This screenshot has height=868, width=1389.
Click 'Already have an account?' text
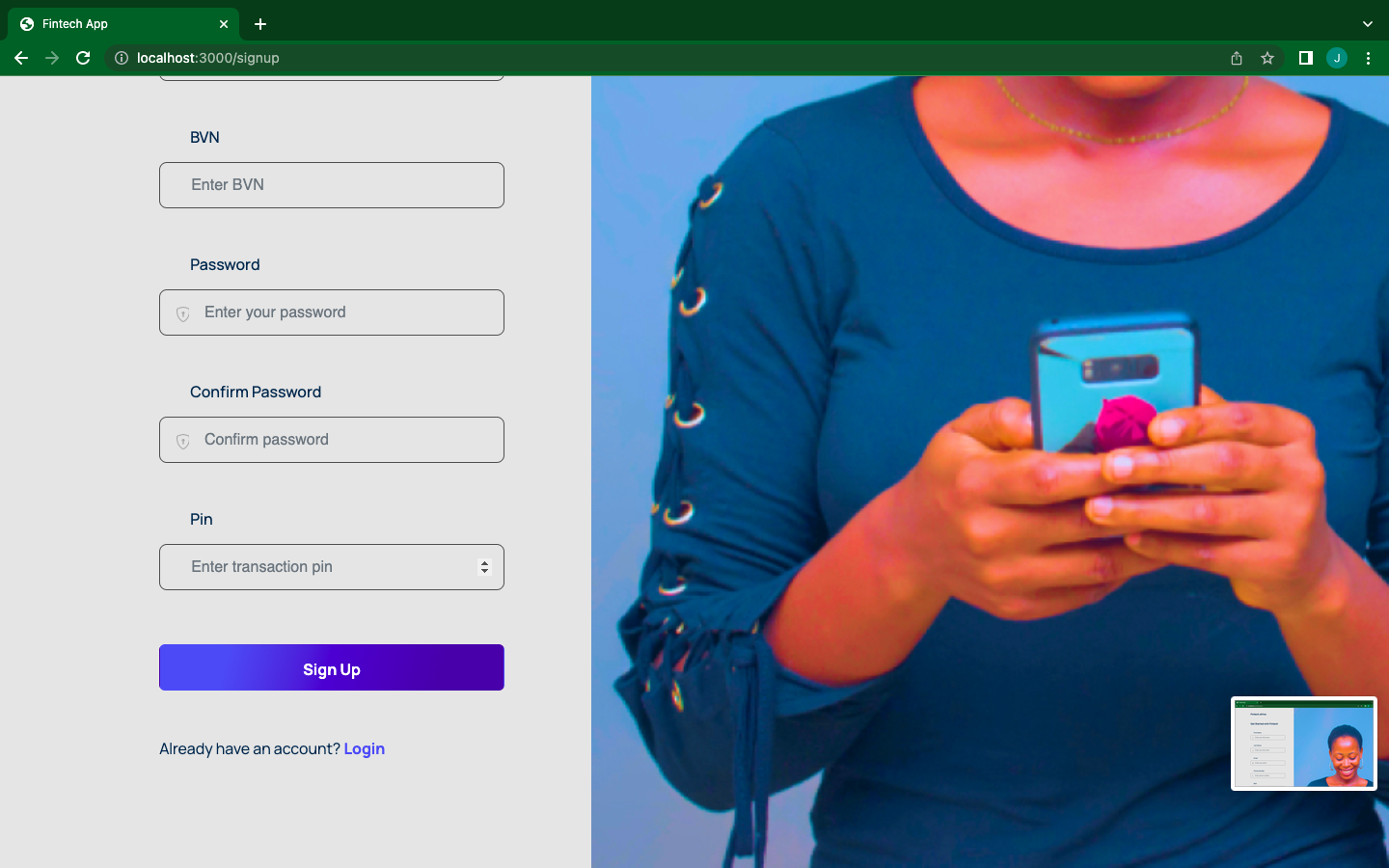point(250,749)
